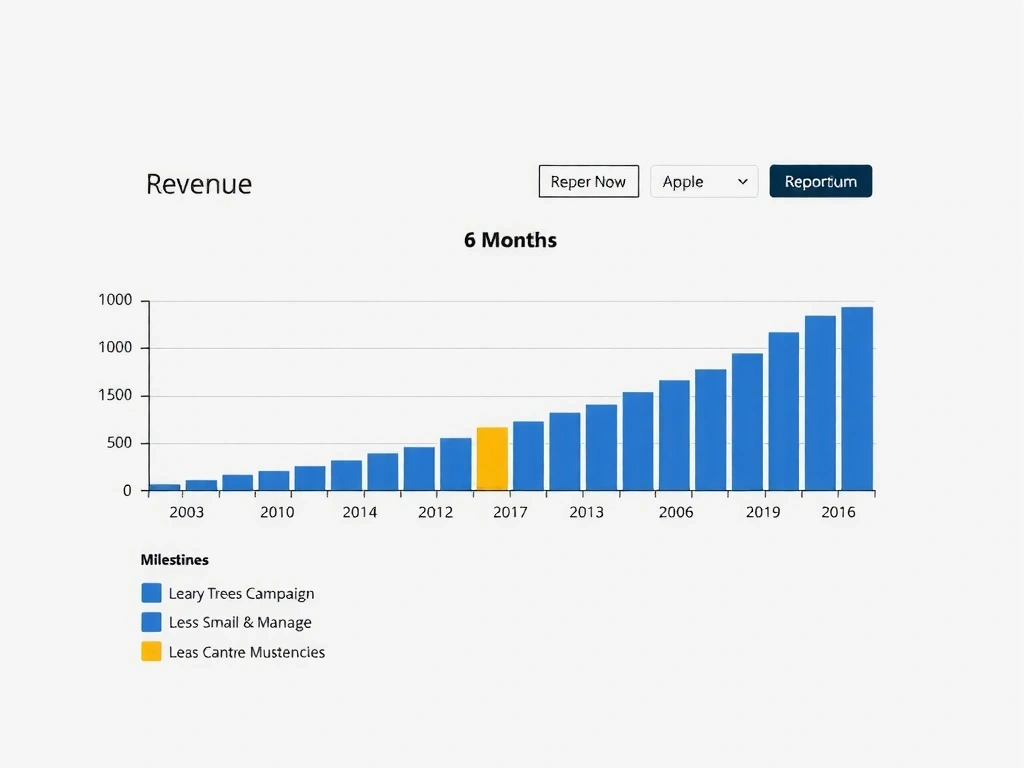1024x768 pixels.
Task: Click the 6 Months chart heading
Action: tap(510, 240)
